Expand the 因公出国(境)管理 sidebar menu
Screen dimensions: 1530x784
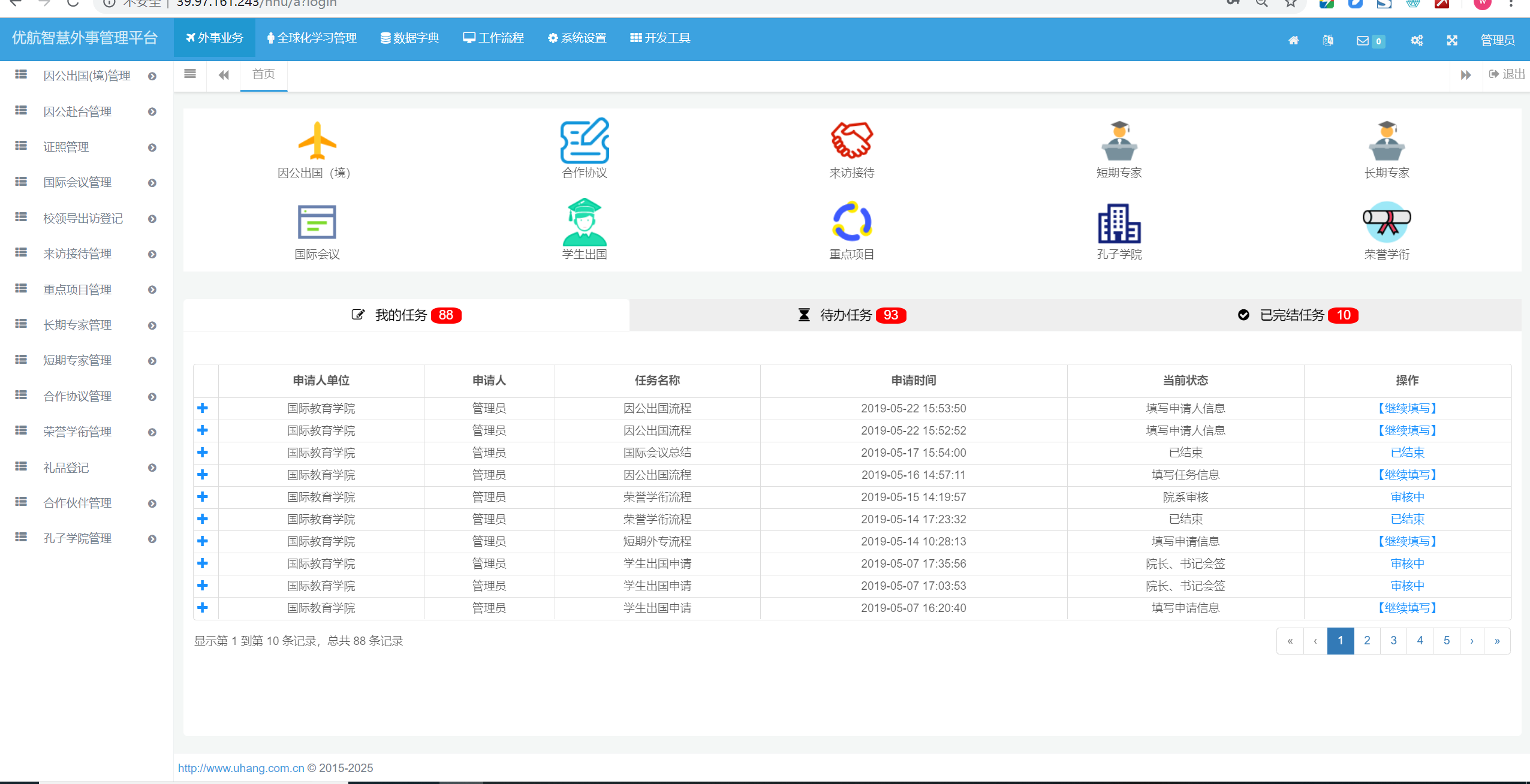87,76
